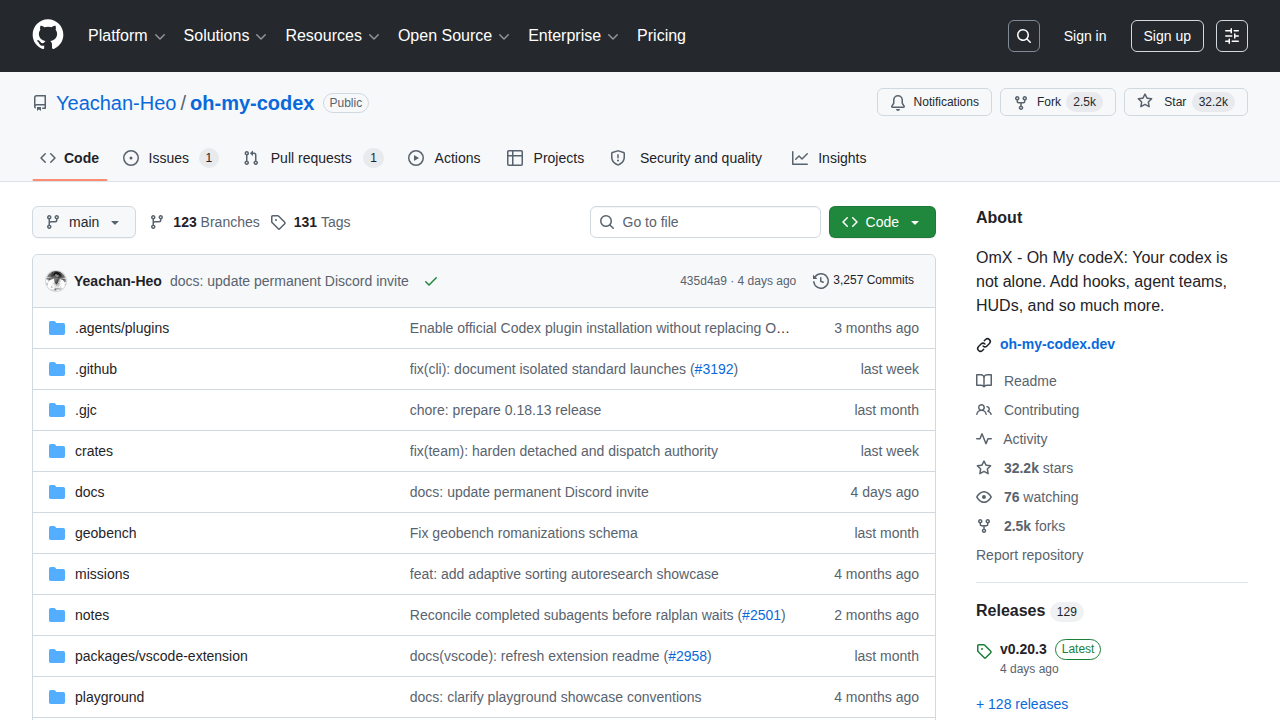1280x720 pixels.
Task: Switch to the Actions tab
Action: coord(444,158)
